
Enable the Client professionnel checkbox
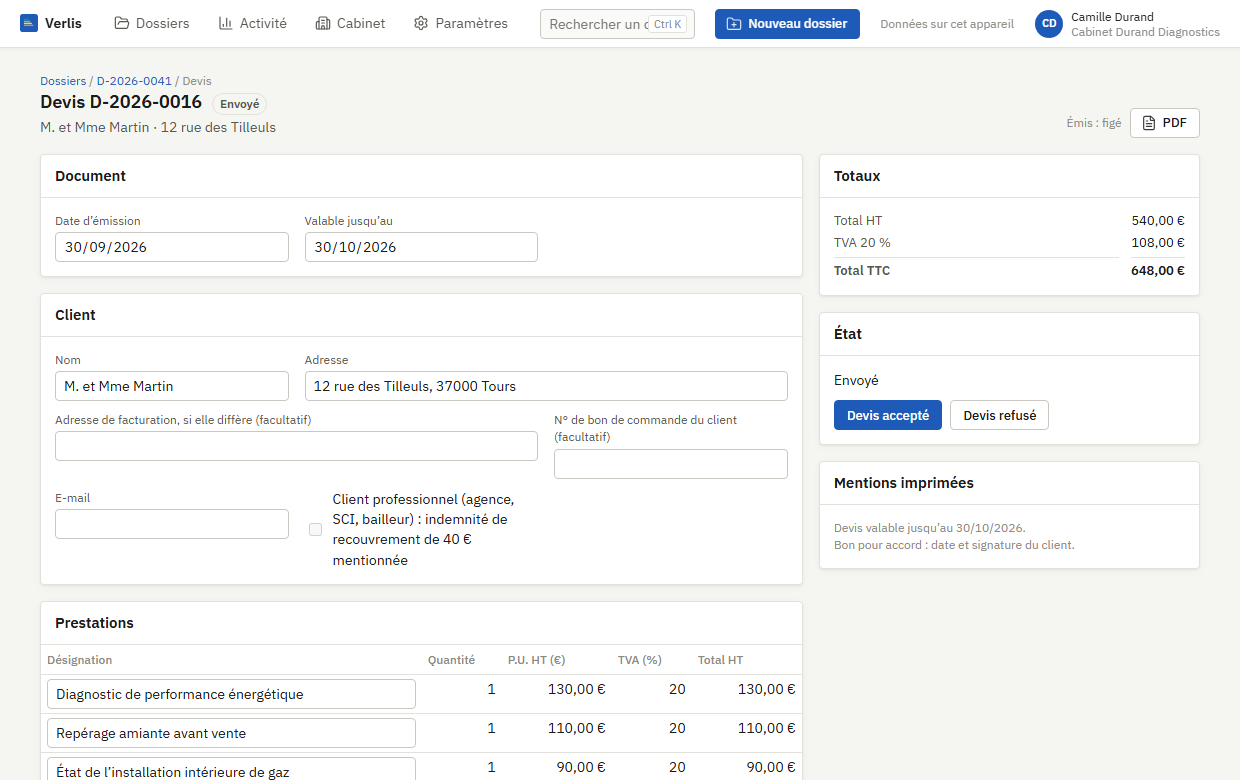(x=316, y=530)
